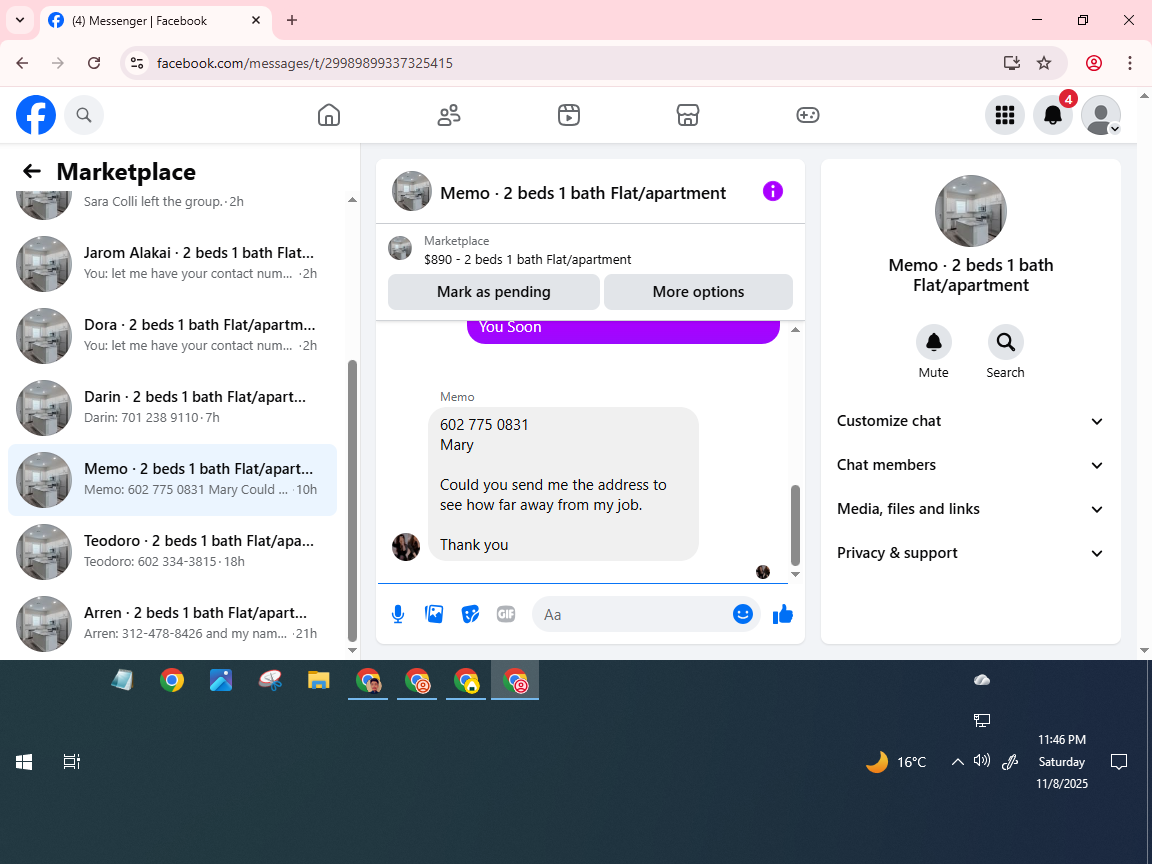Image resolution: width=1152 pixels, height=864 pixels.
Task: Open Chrome three-dot menu
Action: click(x=1130, y=63)
